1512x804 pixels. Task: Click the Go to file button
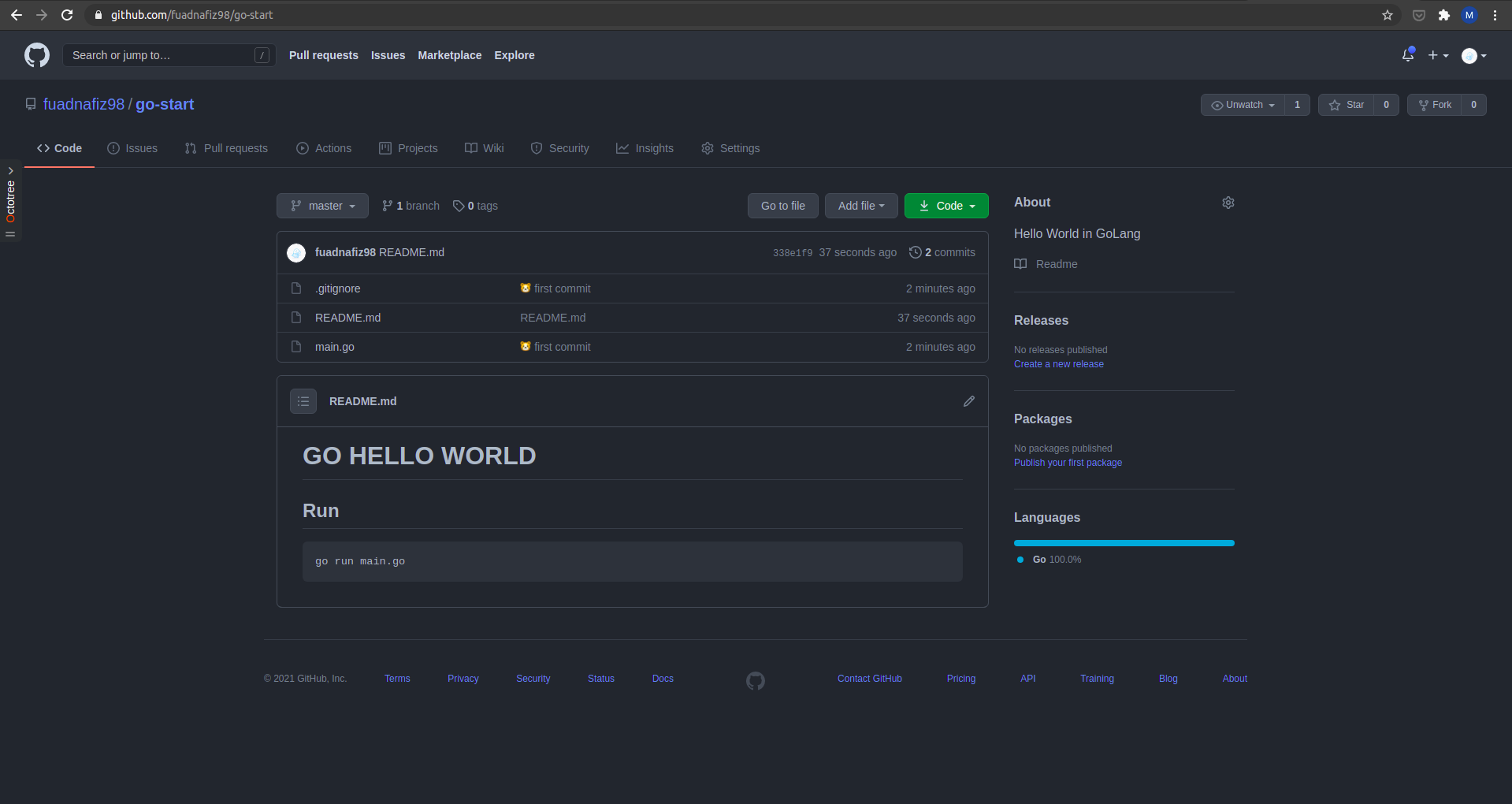coord(783,206)
